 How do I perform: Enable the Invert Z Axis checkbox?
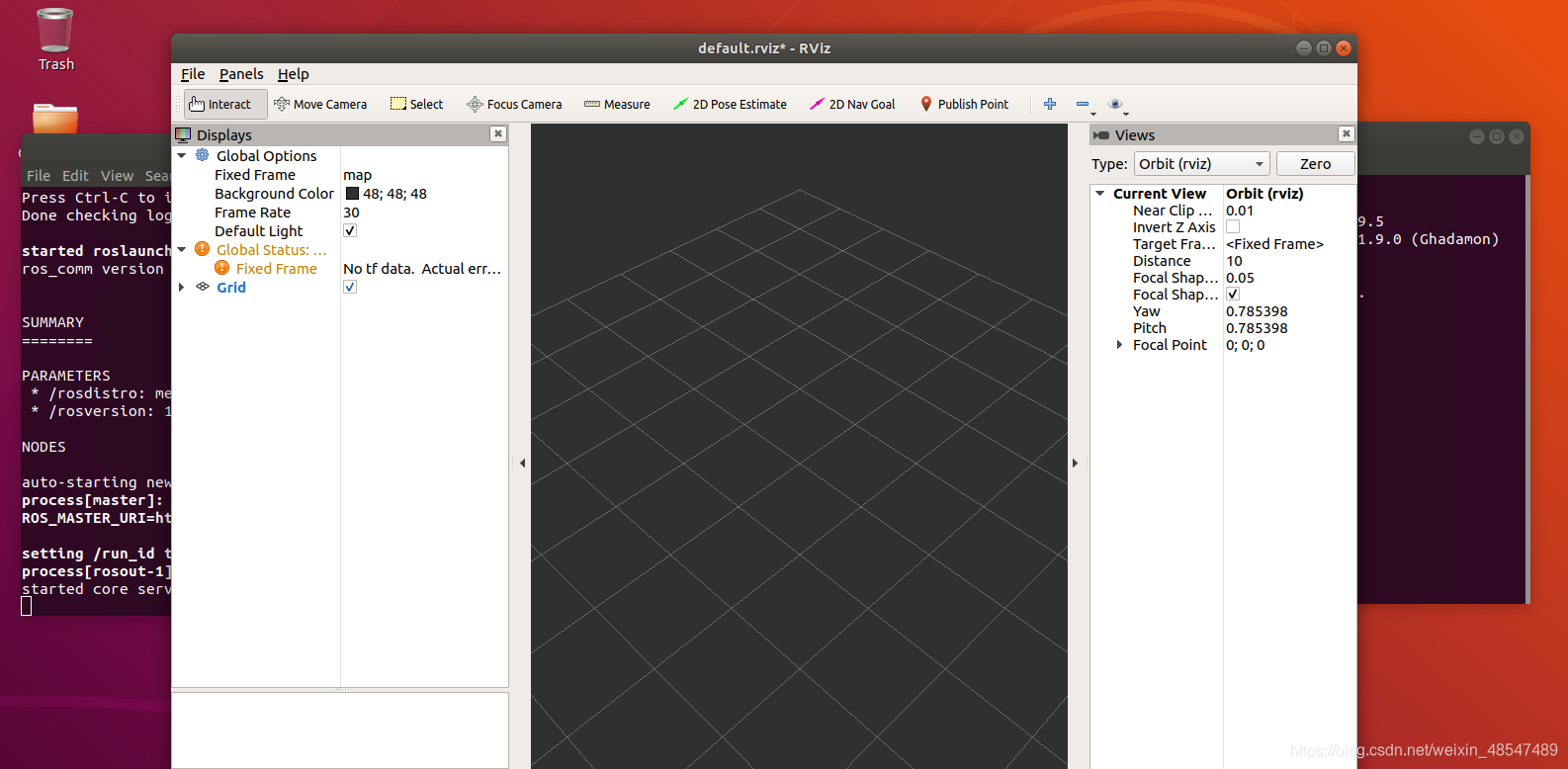tap(1233, 226)
